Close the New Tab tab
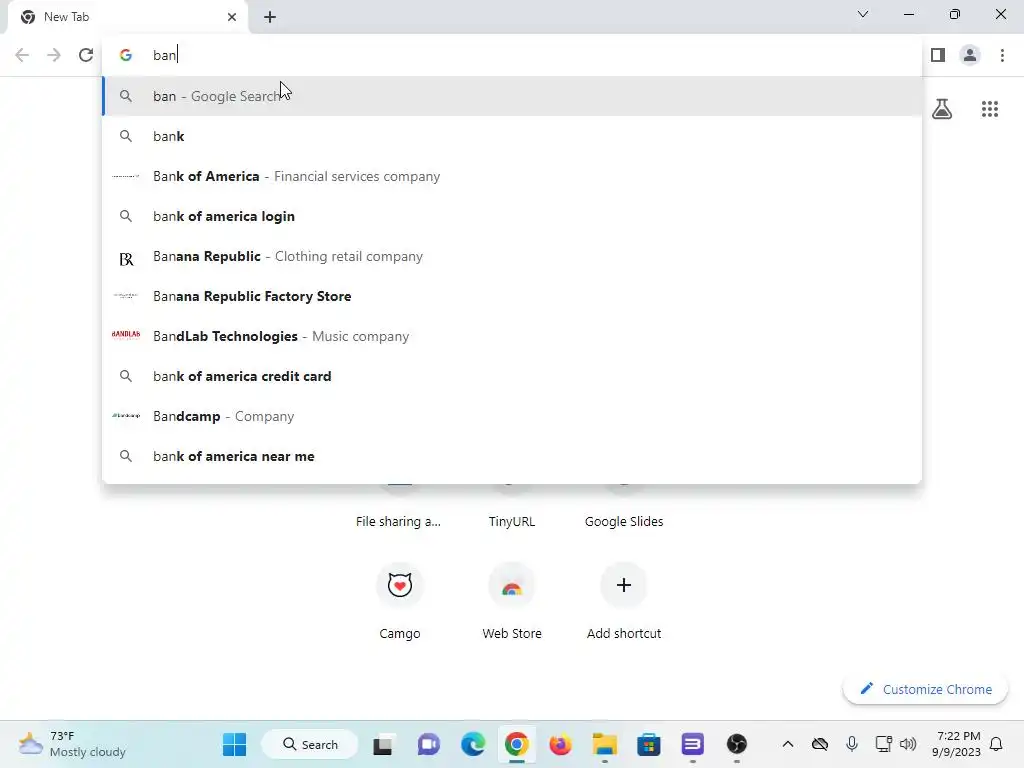This screenshot has height=768, width=1024. pyautogui.click(x=232, y=17)
